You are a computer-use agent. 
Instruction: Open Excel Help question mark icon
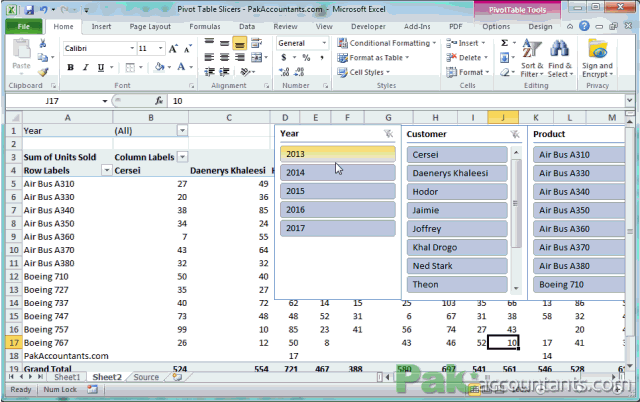(584, 26)
